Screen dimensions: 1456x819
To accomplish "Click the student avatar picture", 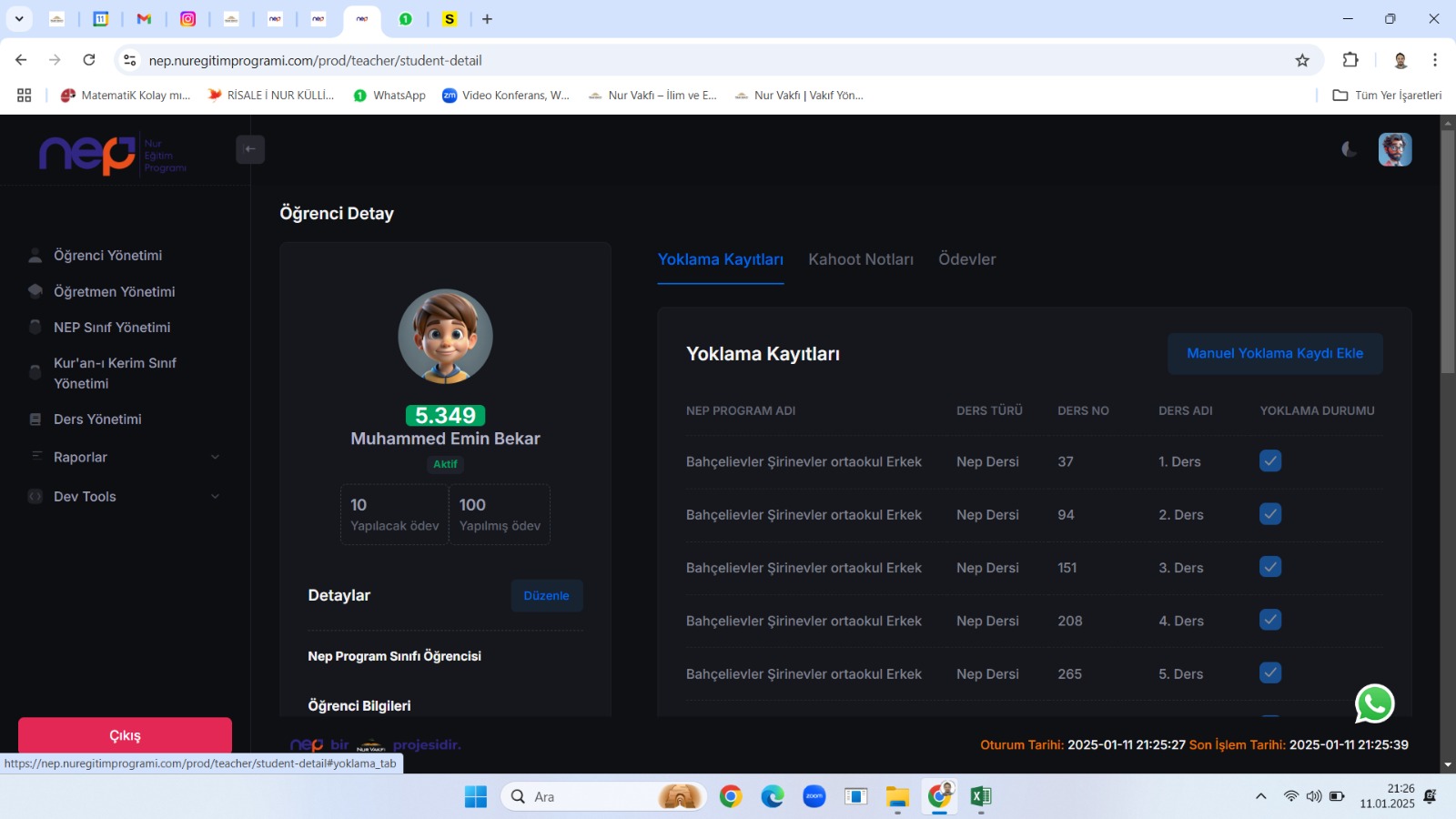I will pos(445,336).
